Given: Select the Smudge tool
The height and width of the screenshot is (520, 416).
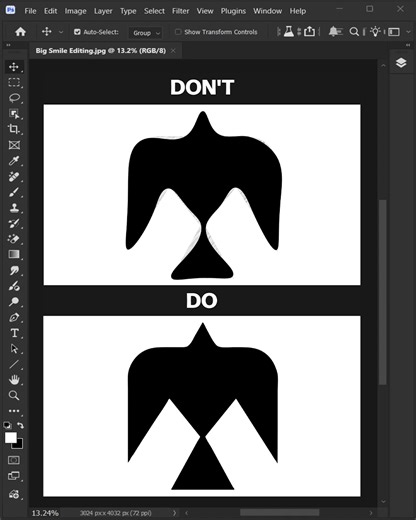Looking at the screenshot, I should (x=14, y=270).
